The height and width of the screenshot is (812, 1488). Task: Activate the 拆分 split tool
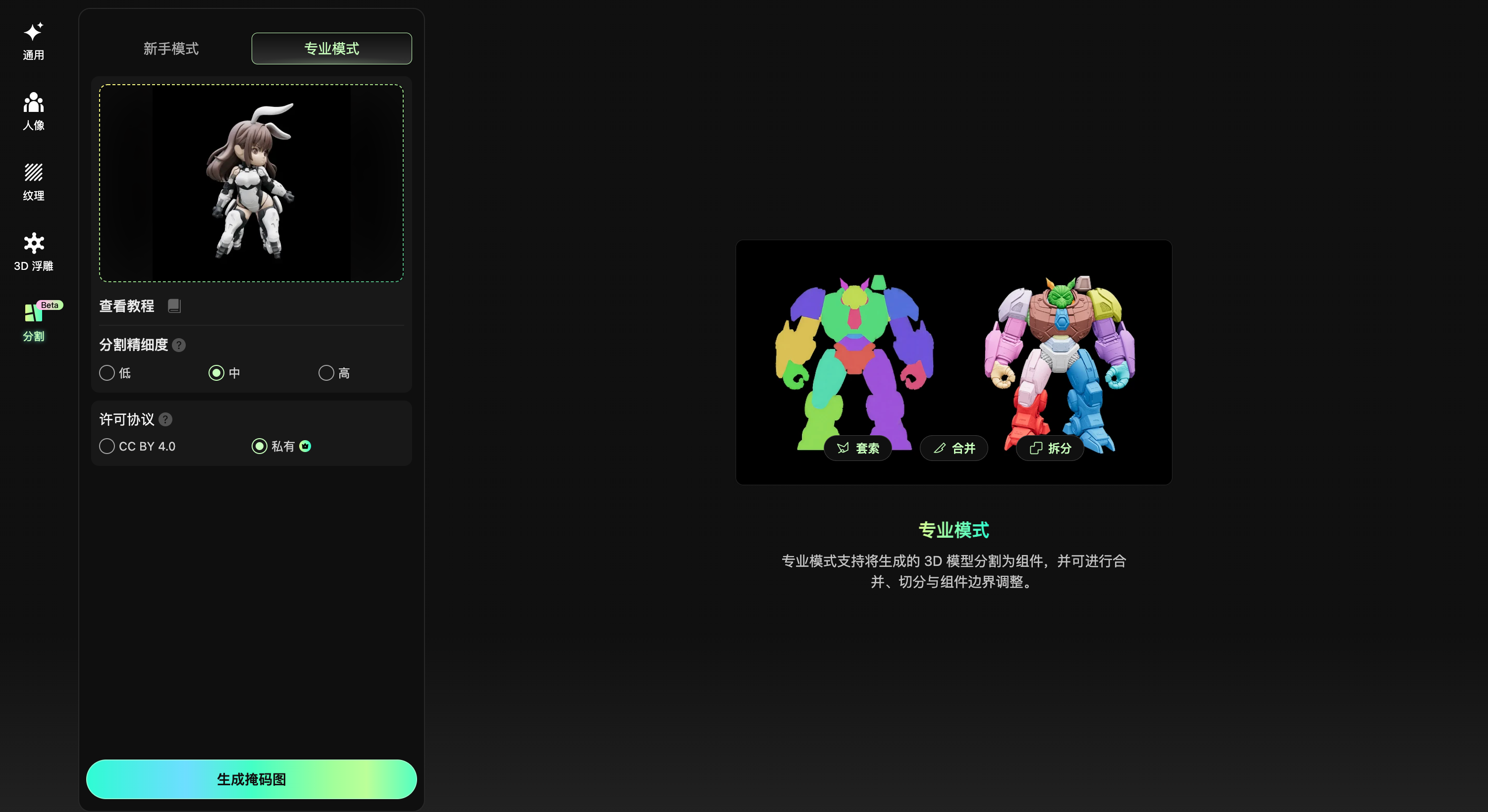click(1050, 448)
